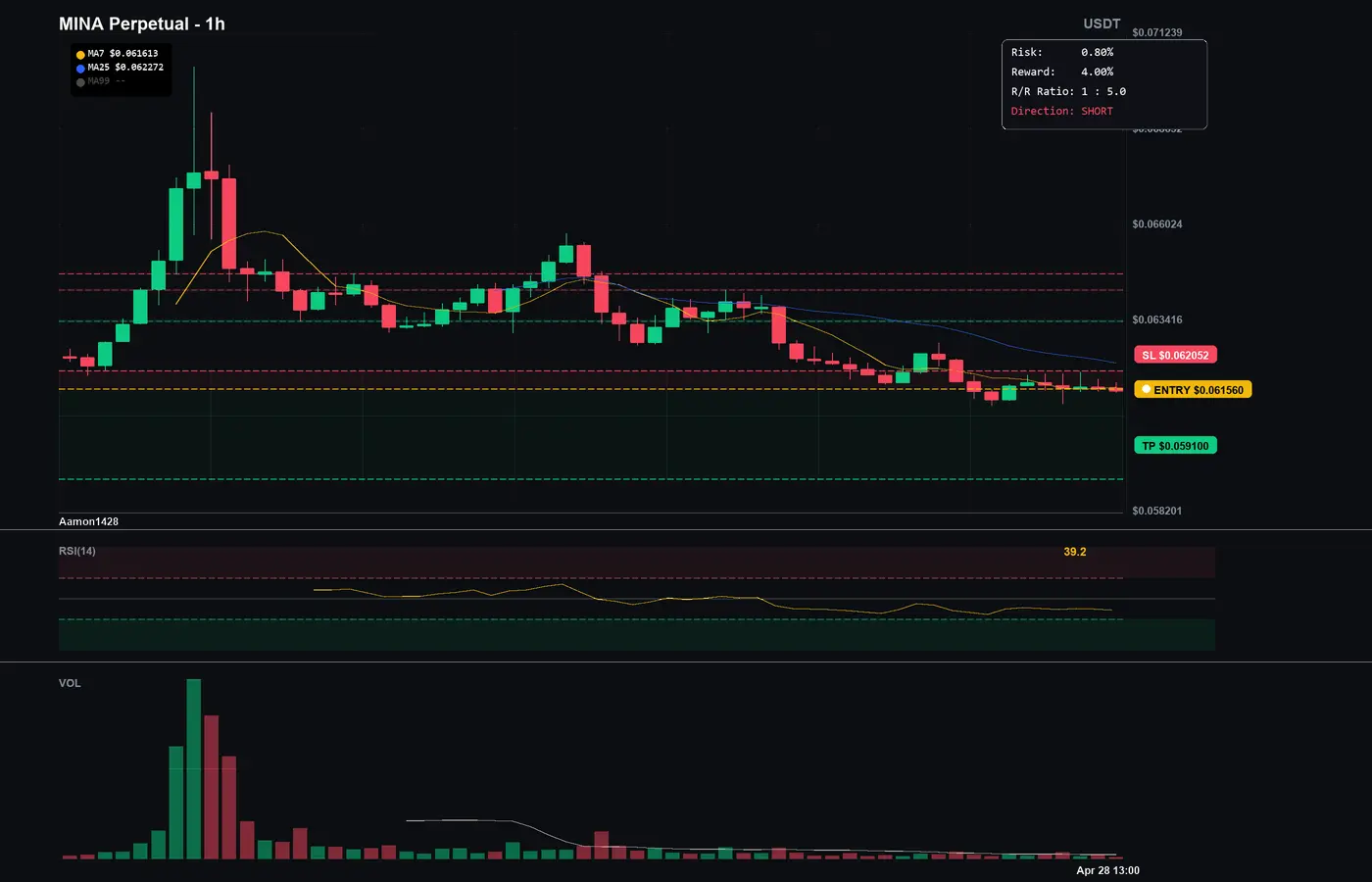
Task: Click the RSI(14) indicator label
Action: coord(77,551)
